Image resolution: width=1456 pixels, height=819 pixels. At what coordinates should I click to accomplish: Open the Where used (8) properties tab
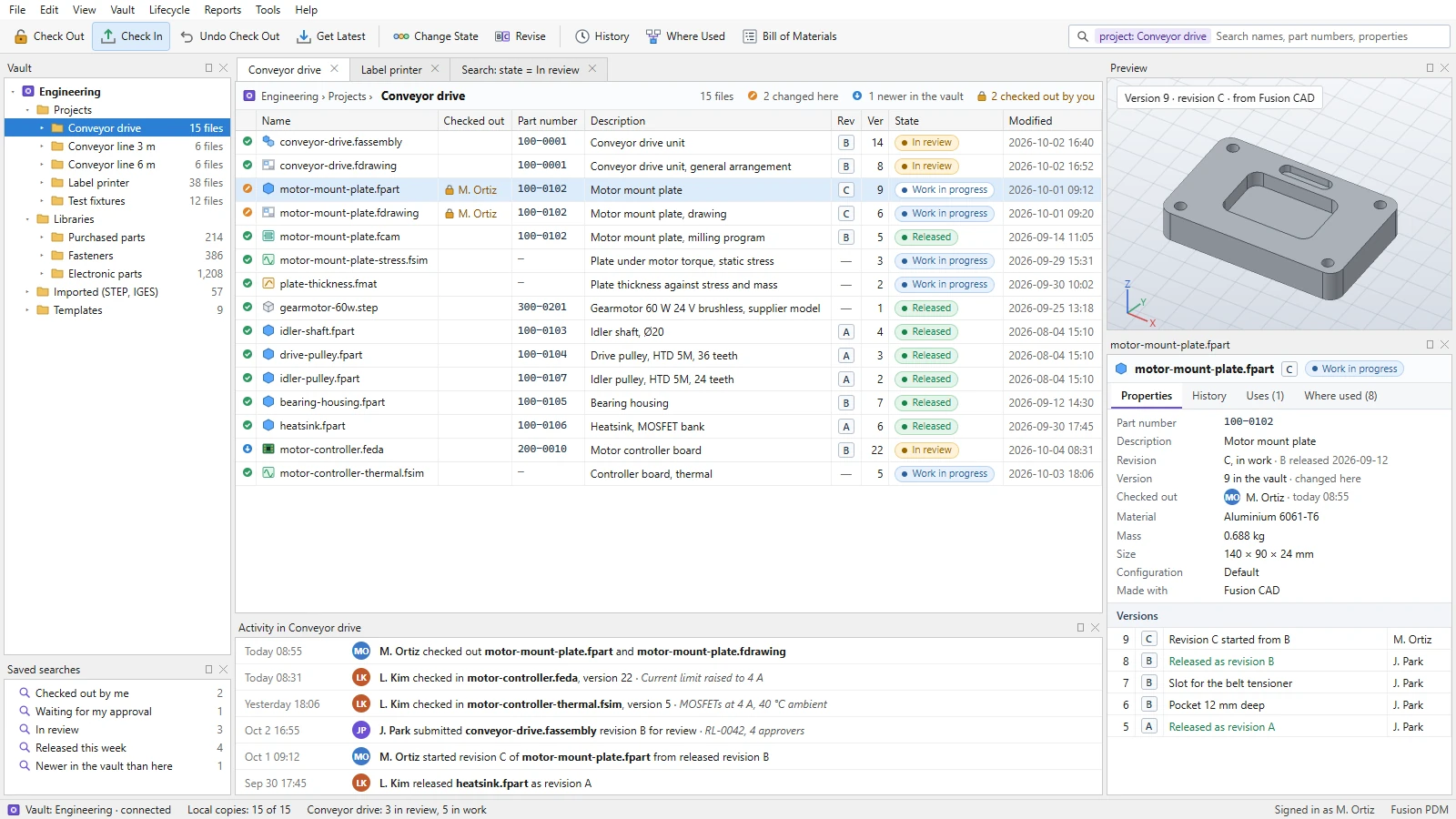point(1340,396)
